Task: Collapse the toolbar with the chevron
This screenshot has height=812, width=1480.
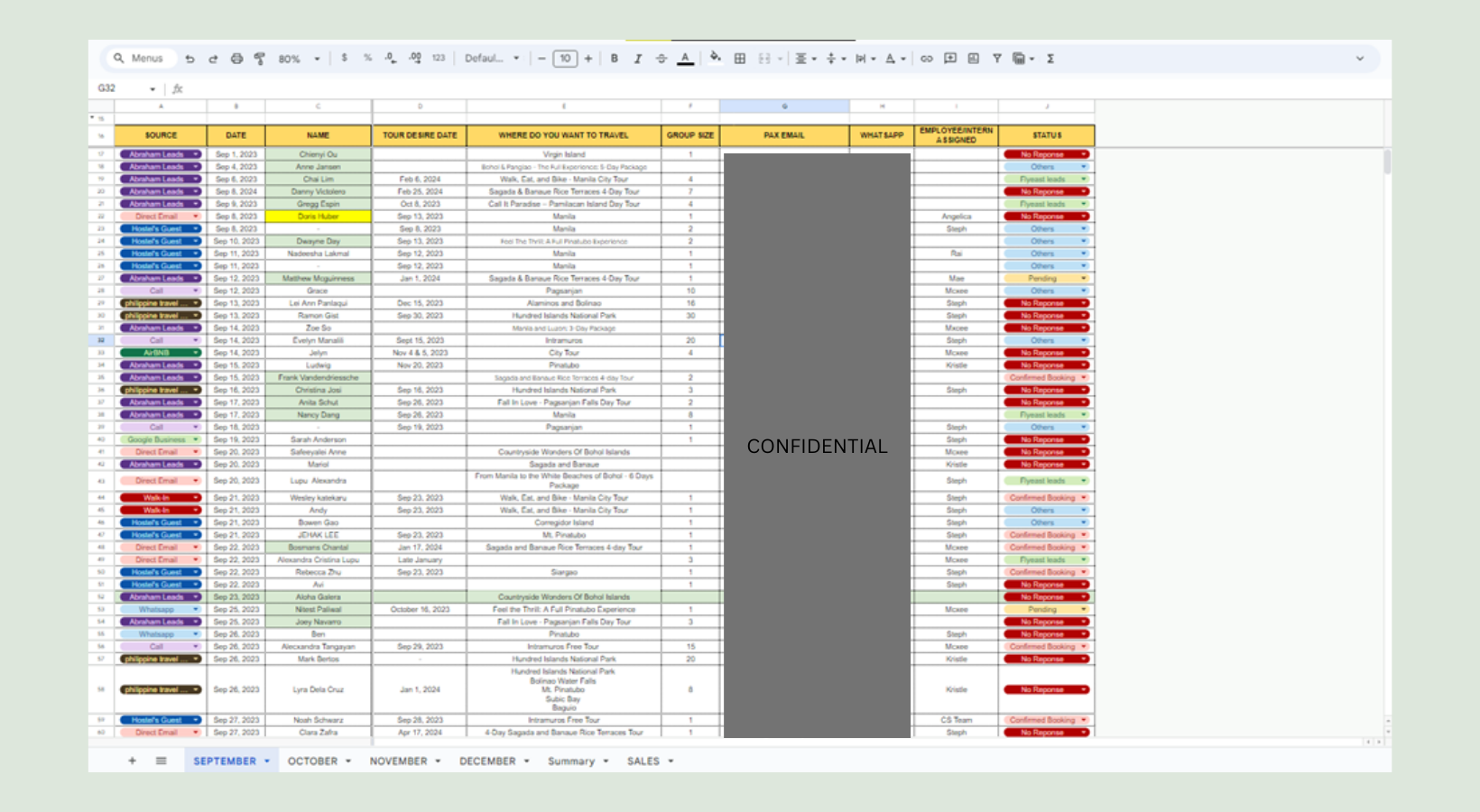Action: (x=1360, y=59)
